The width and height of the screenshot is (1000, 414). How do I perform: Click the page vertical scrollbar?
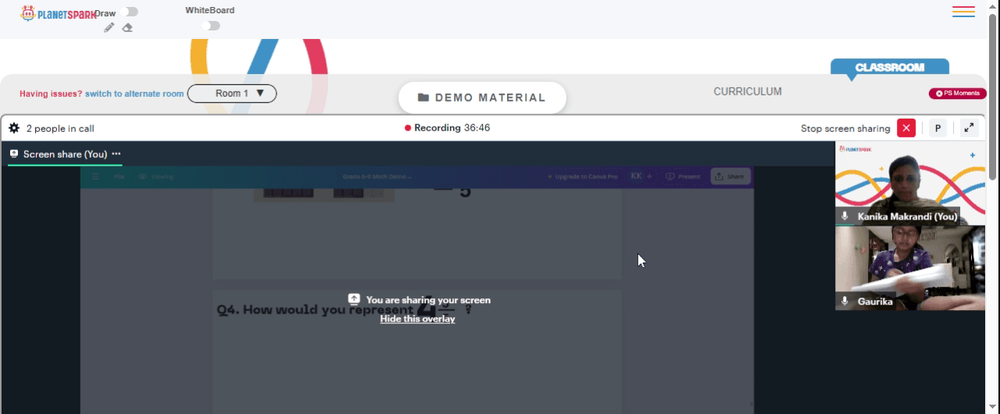[x=993, y=96]
